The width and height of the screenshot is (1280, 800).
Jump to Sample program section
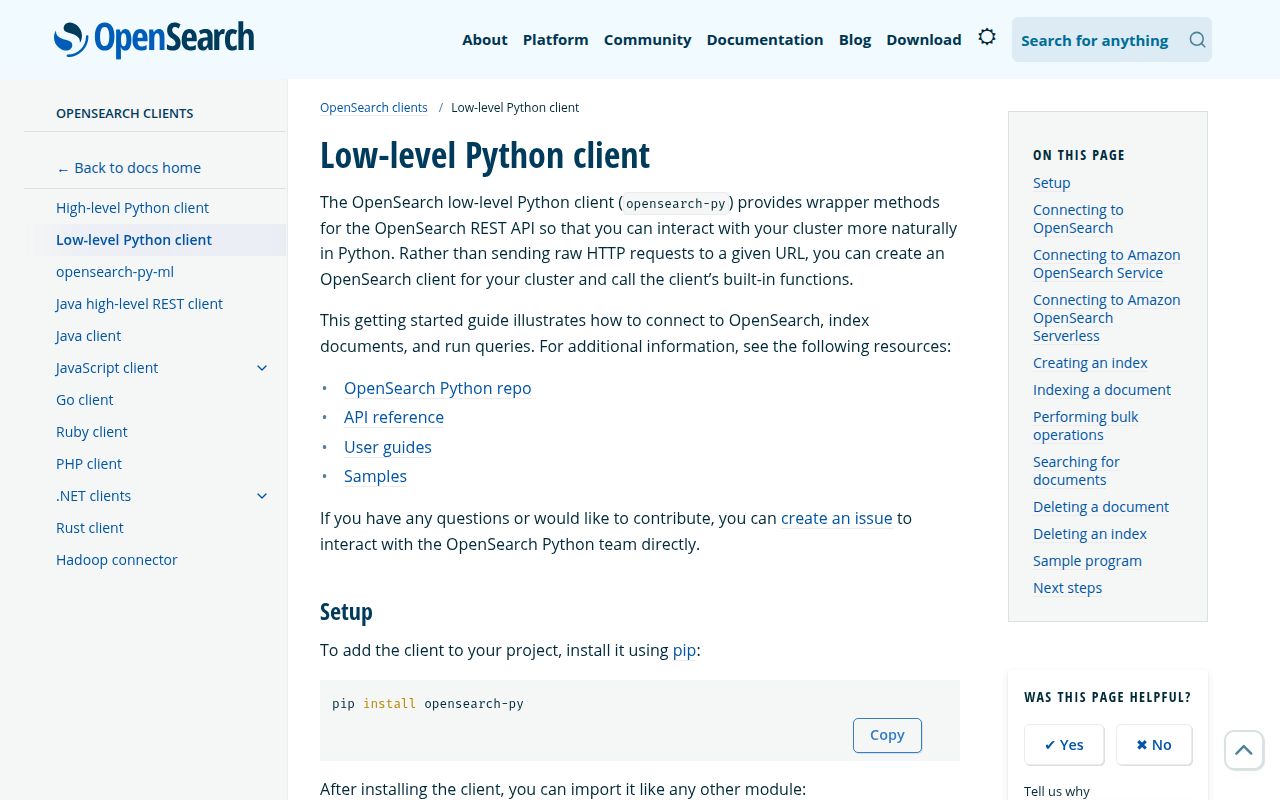click(1087, 561)
